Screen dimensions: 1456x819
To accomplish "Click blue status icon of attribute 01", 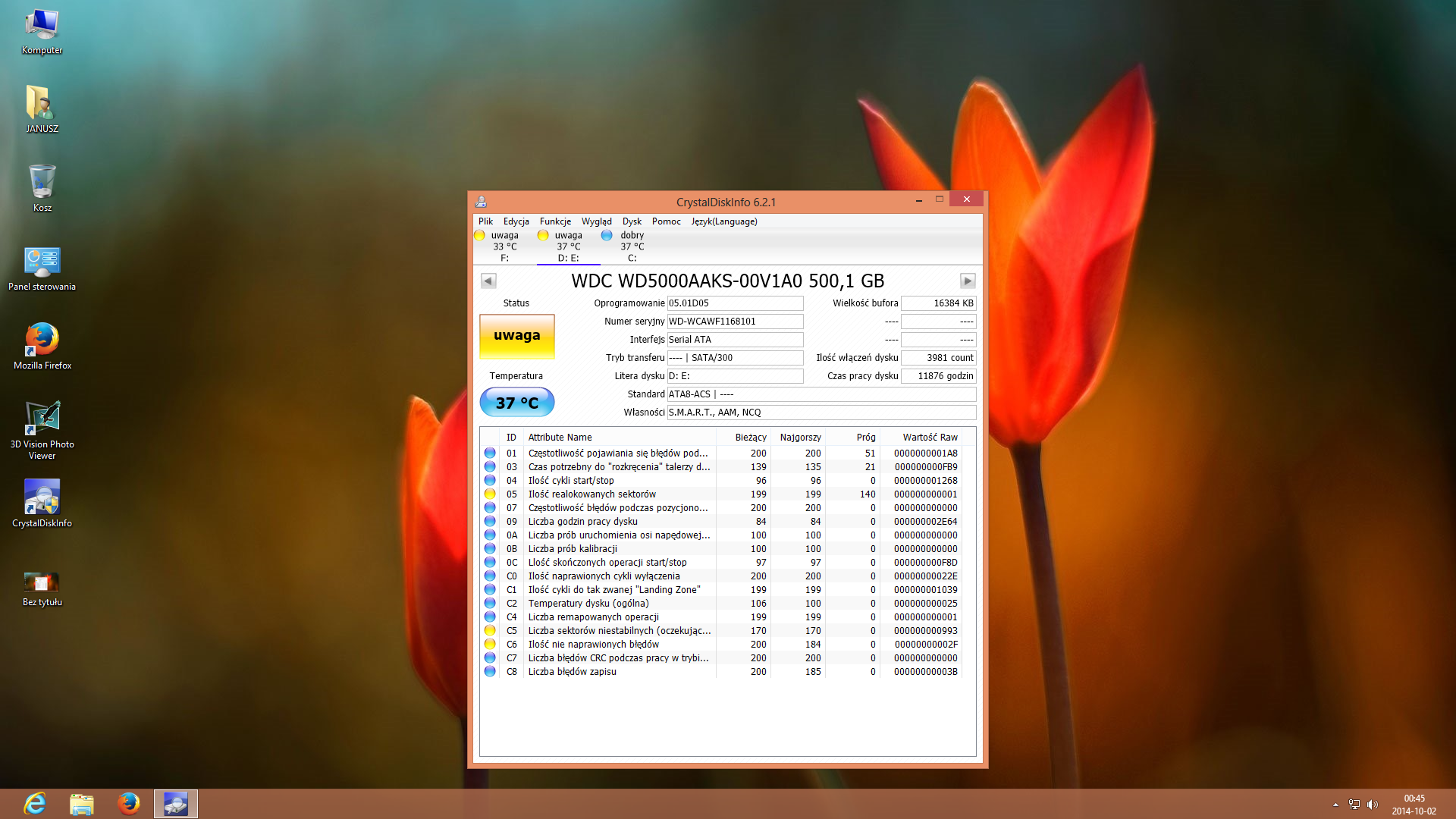I will 490,453.
